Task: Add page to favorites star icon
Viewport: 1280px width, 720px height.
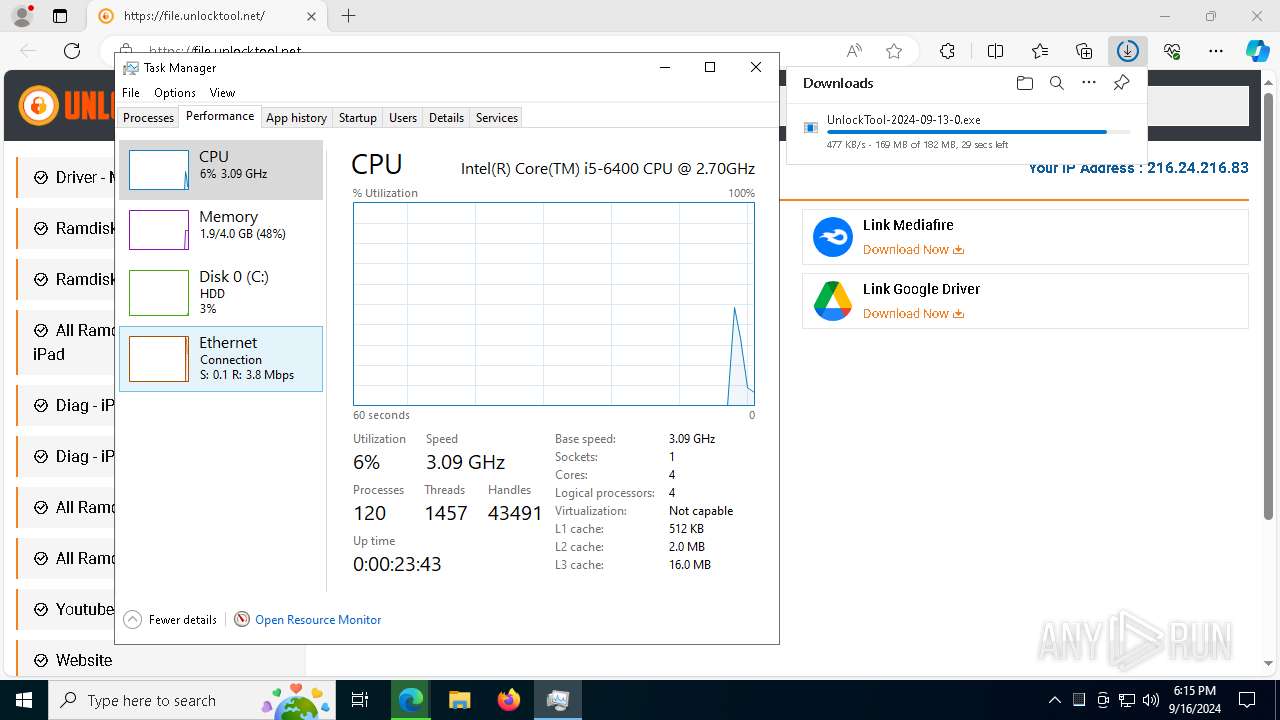Action: point(894,51)
